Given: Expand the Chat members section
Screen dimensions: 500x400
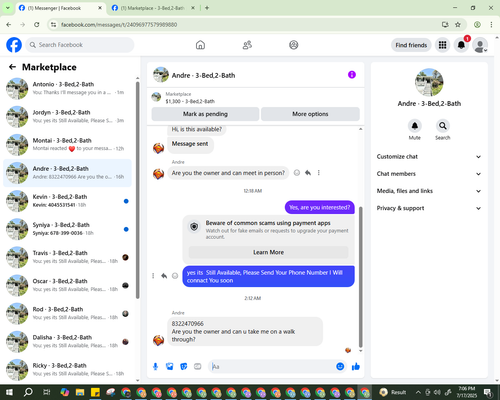Looking at the screenshot, I should click(429, 174).
